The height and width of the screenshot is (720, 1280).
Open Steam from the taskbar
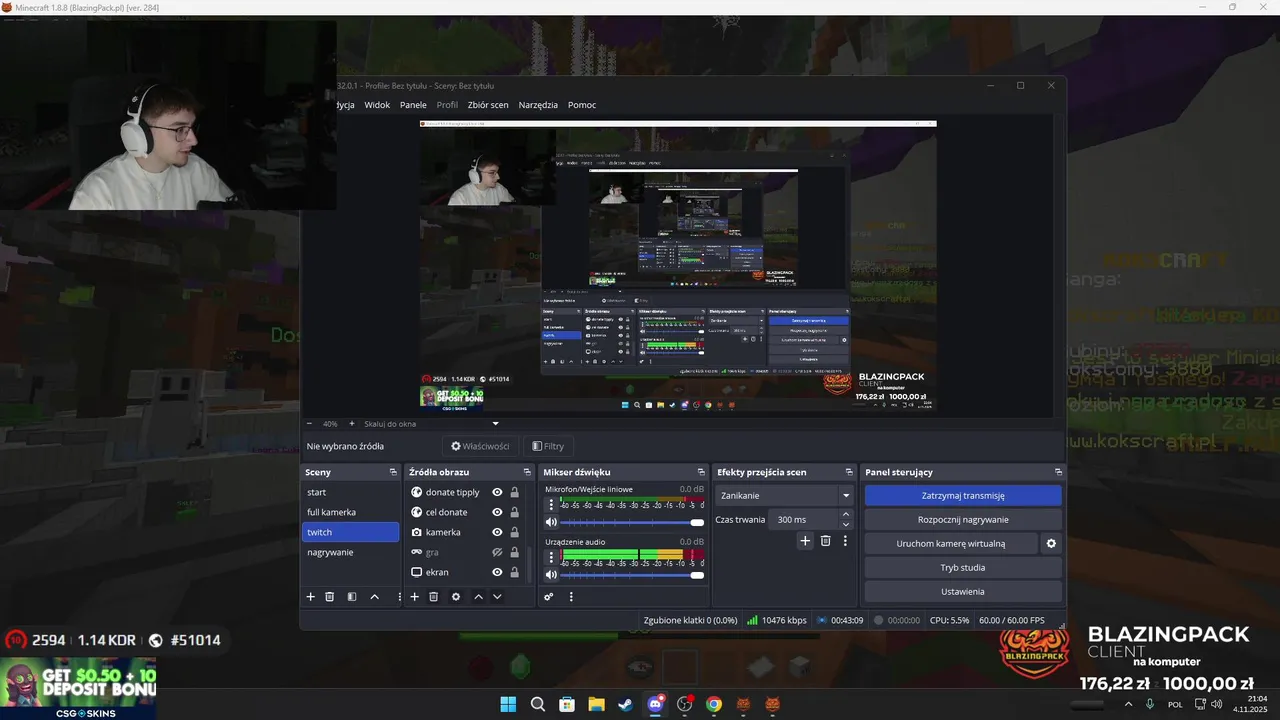[x=625, y=704]
